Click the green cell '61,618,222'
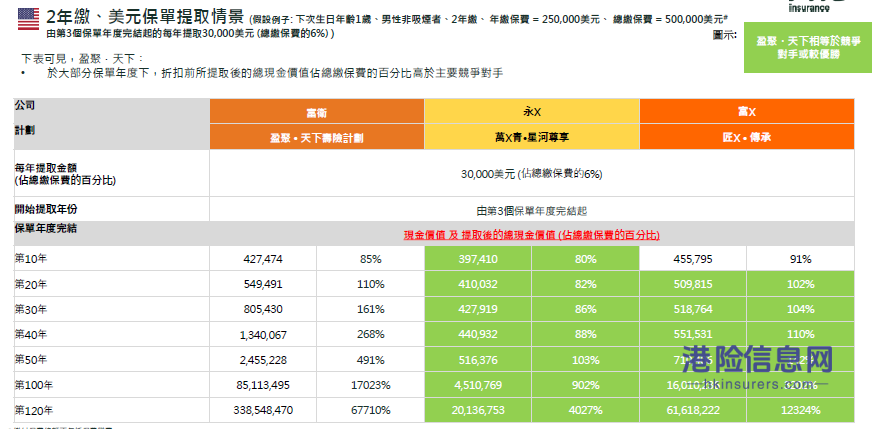This screenshot has height=429, width=872. [x=693, y=410]
